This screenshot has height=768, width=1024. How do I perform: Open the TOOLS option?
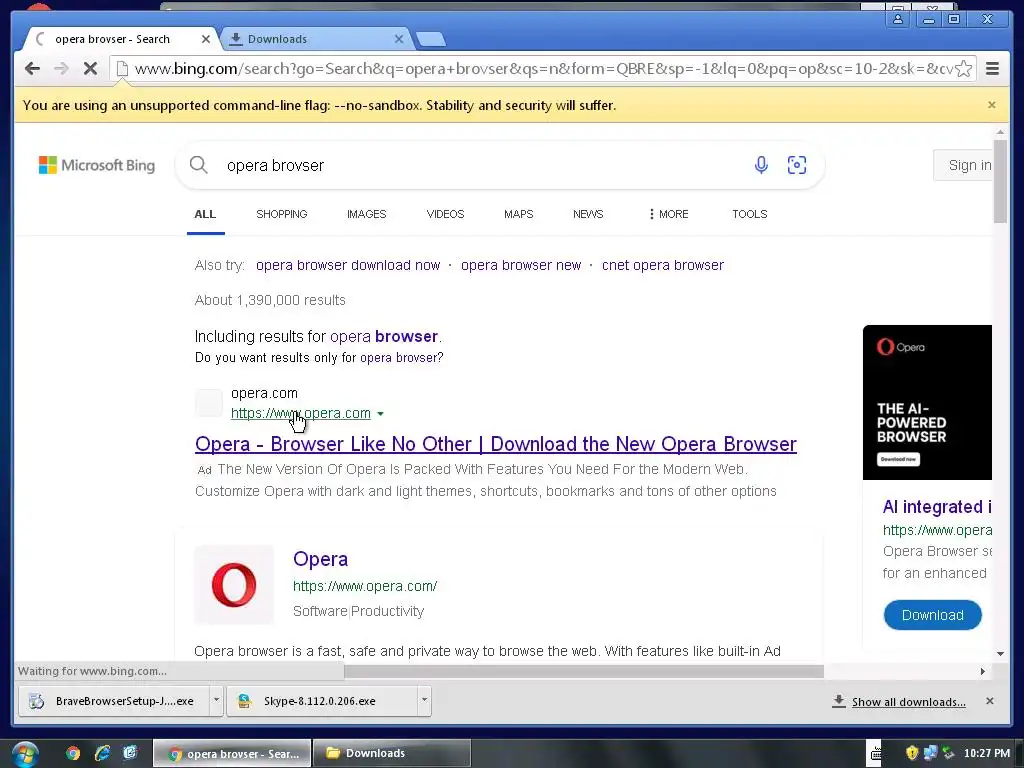[749, 214]
